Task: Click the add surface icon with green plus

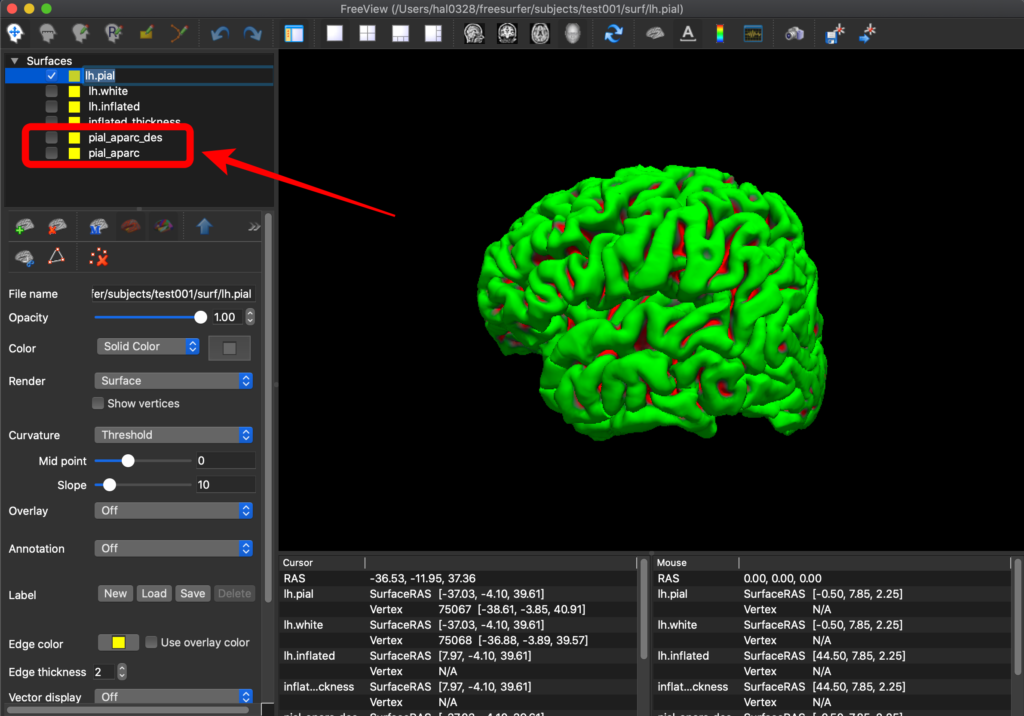Action: click(x=25, y=227)
